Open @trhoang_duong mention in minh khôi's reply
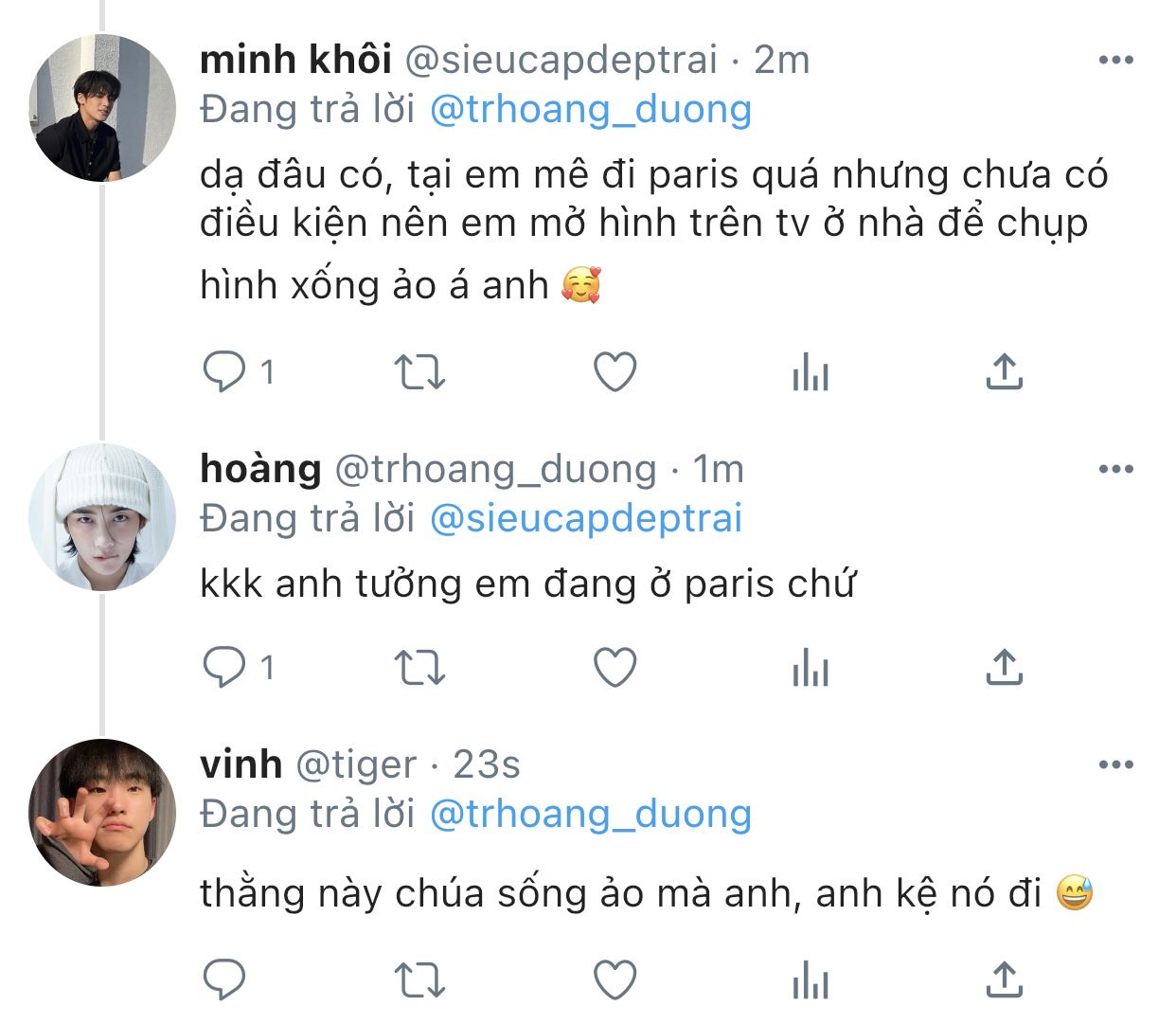1176x1024 pixels. coord(590,110)
